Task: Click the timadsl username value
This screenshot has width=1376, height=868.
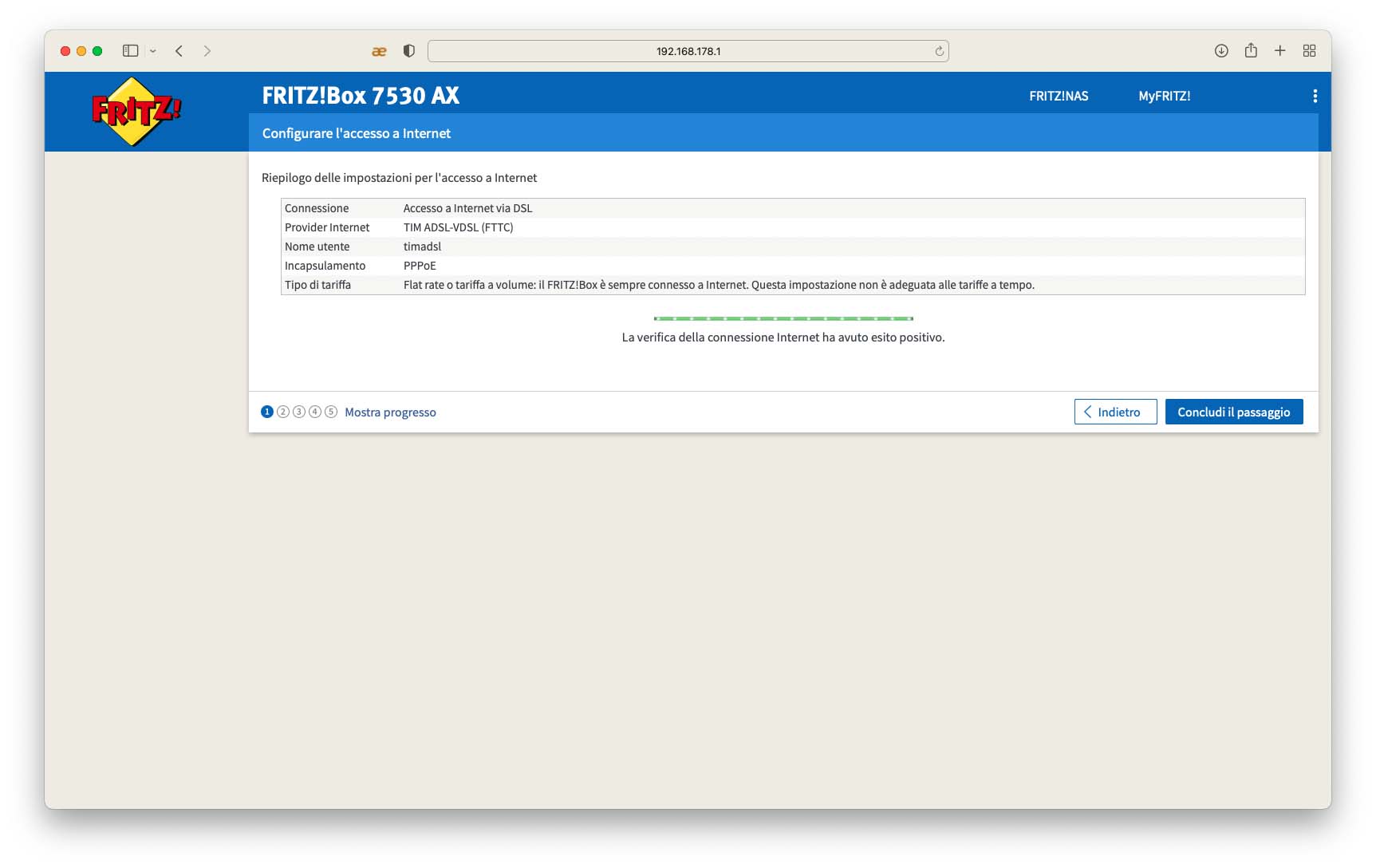Action: [422, 247]
